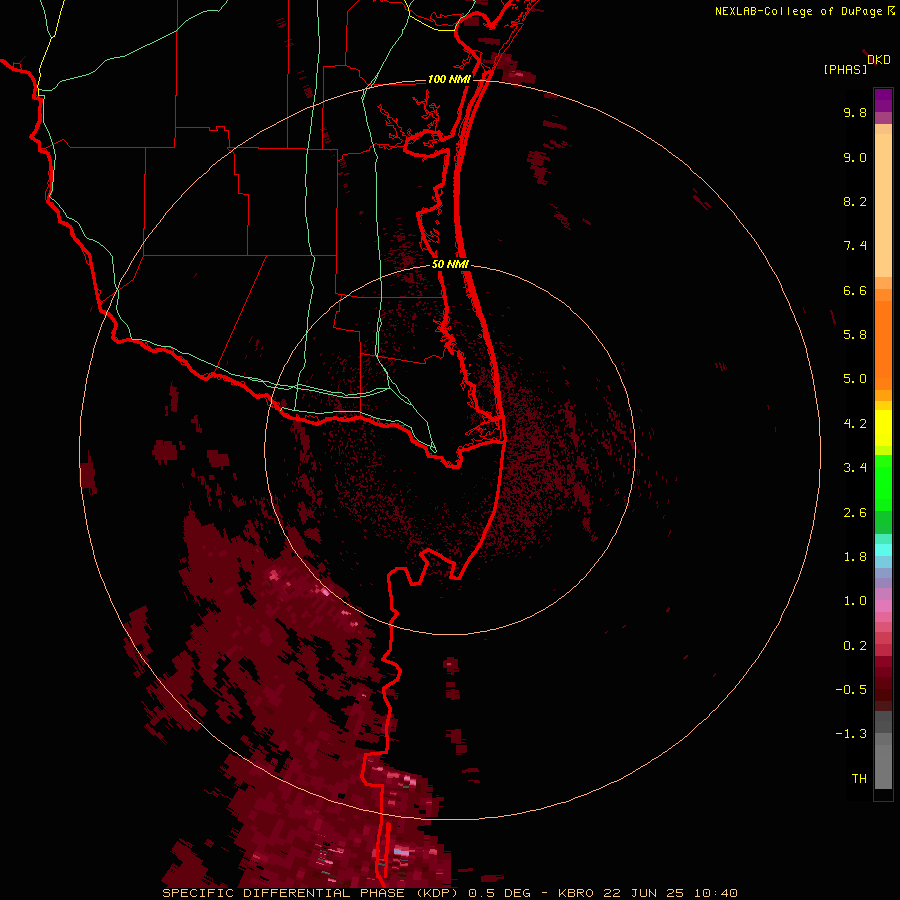900x900 pixels.
Task: Click the 5.8 value on color scale
Action: 855,335
